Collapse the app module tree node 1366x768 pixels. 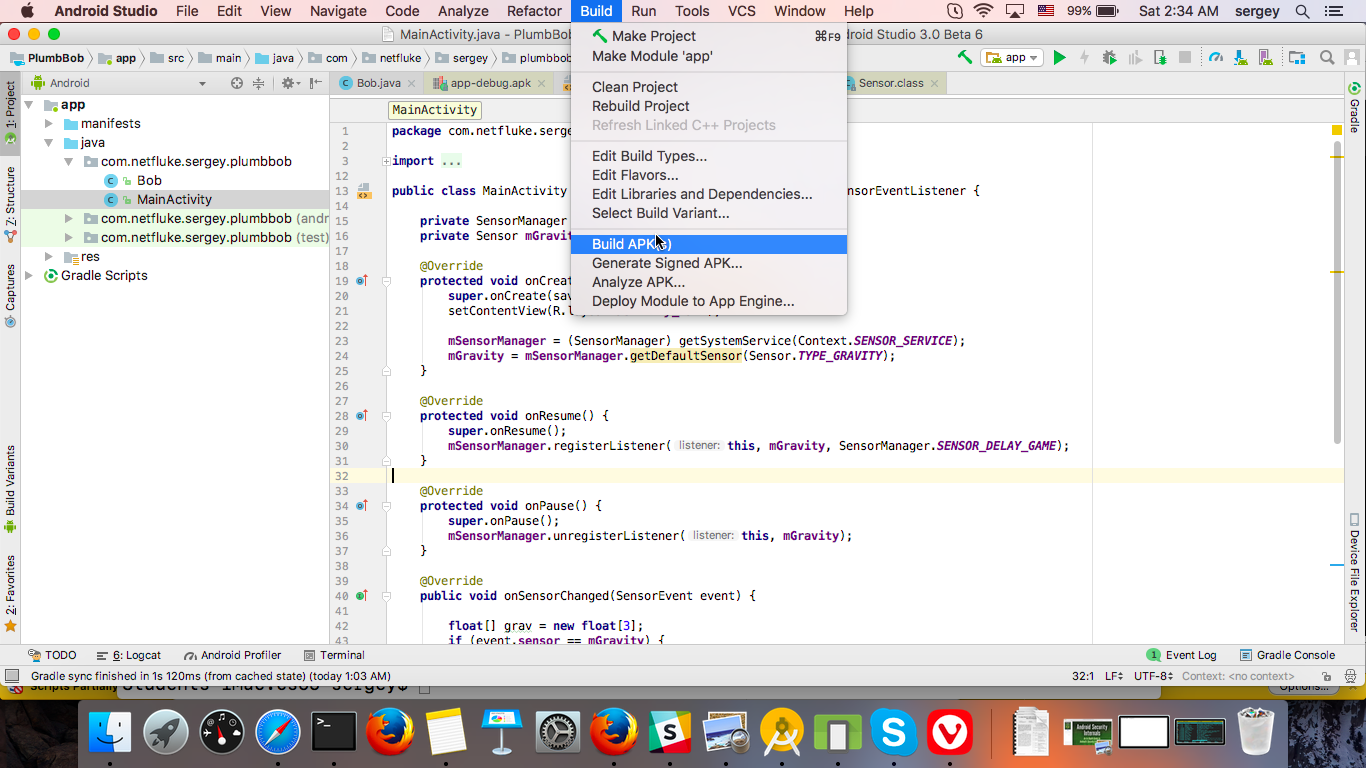(x=28, y=105)
